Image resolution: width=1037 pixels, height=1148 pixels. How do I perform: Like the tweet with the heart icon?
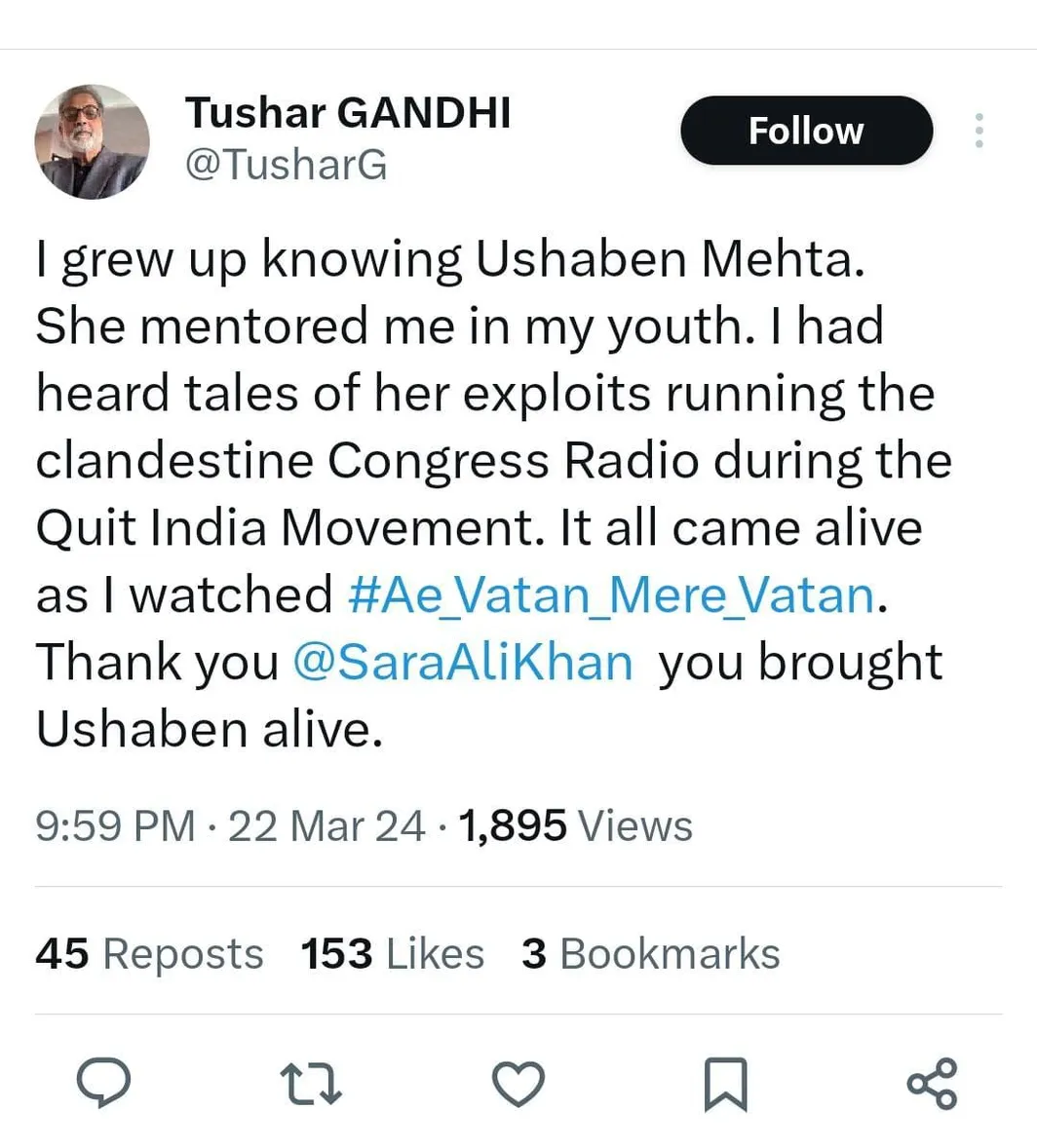click(x=518, y=1084)
